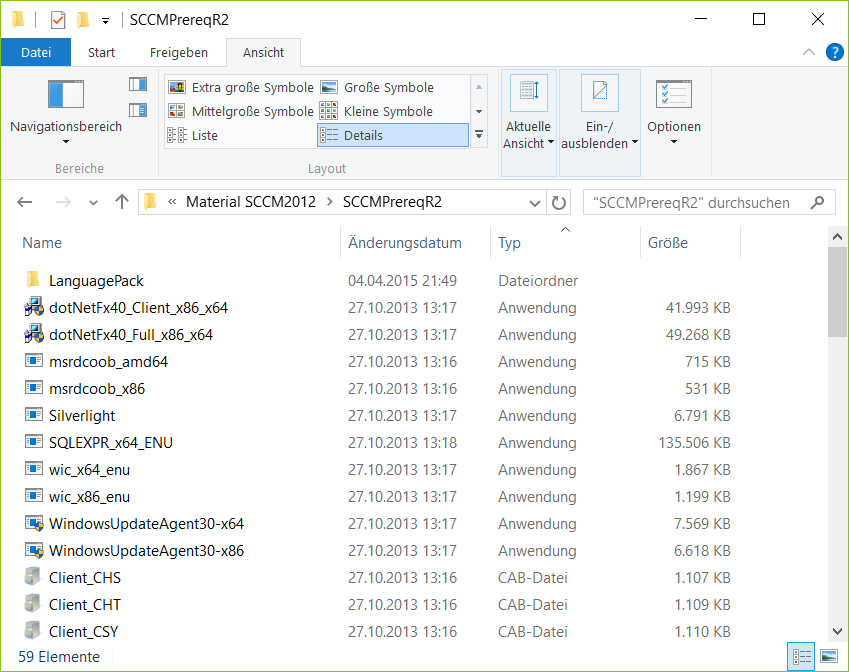
Task: Click the search magnifier icon
Action: (818, 203)
